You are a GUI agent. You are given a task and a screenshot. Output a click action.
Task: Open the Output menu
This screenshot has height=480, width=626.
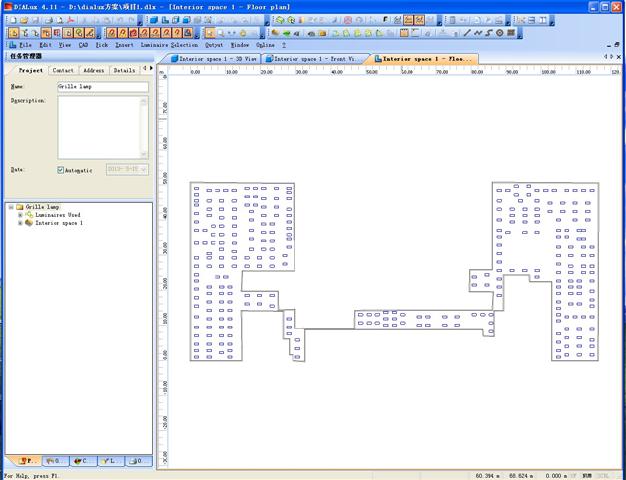tap(214, 45)
